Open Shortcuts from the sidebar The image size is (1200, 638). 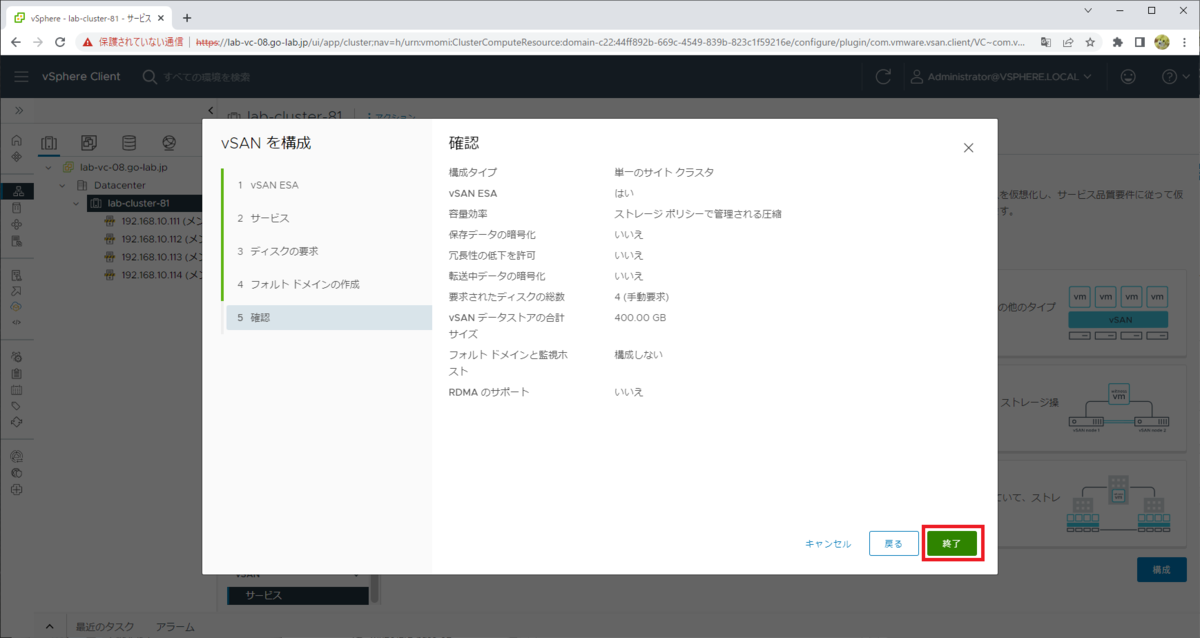pos(17,158)
